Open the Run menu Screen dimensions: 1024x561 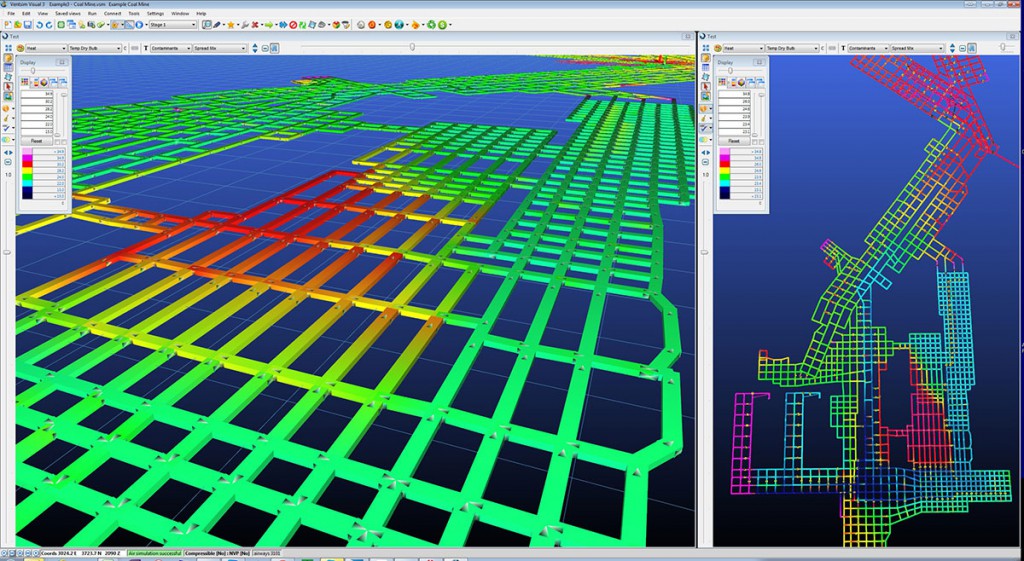(92, 13)
